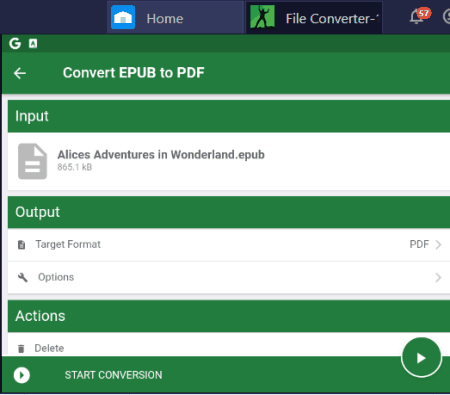Open the notifications bell icon

pyautogui.click(x=417, y=17)
